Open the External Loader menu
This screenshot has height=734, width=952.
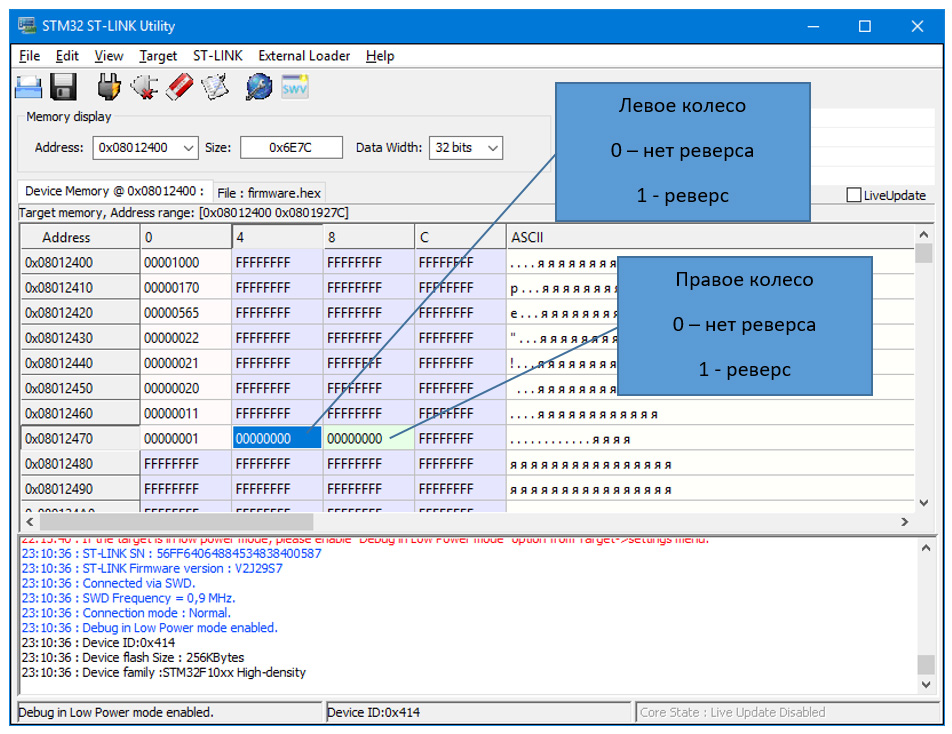(304, 56)
